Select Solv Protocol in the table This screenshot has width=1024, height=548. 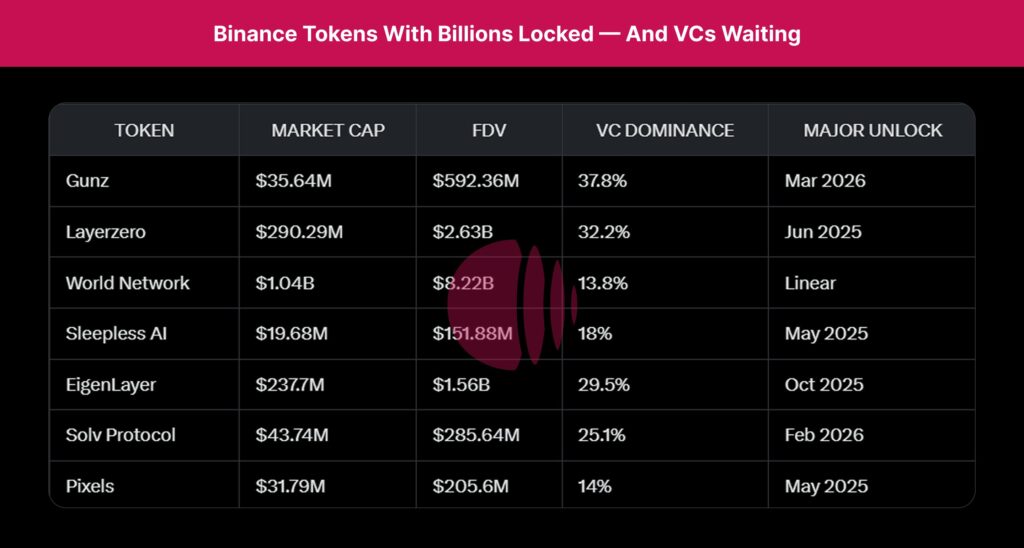tap(121, 435)
